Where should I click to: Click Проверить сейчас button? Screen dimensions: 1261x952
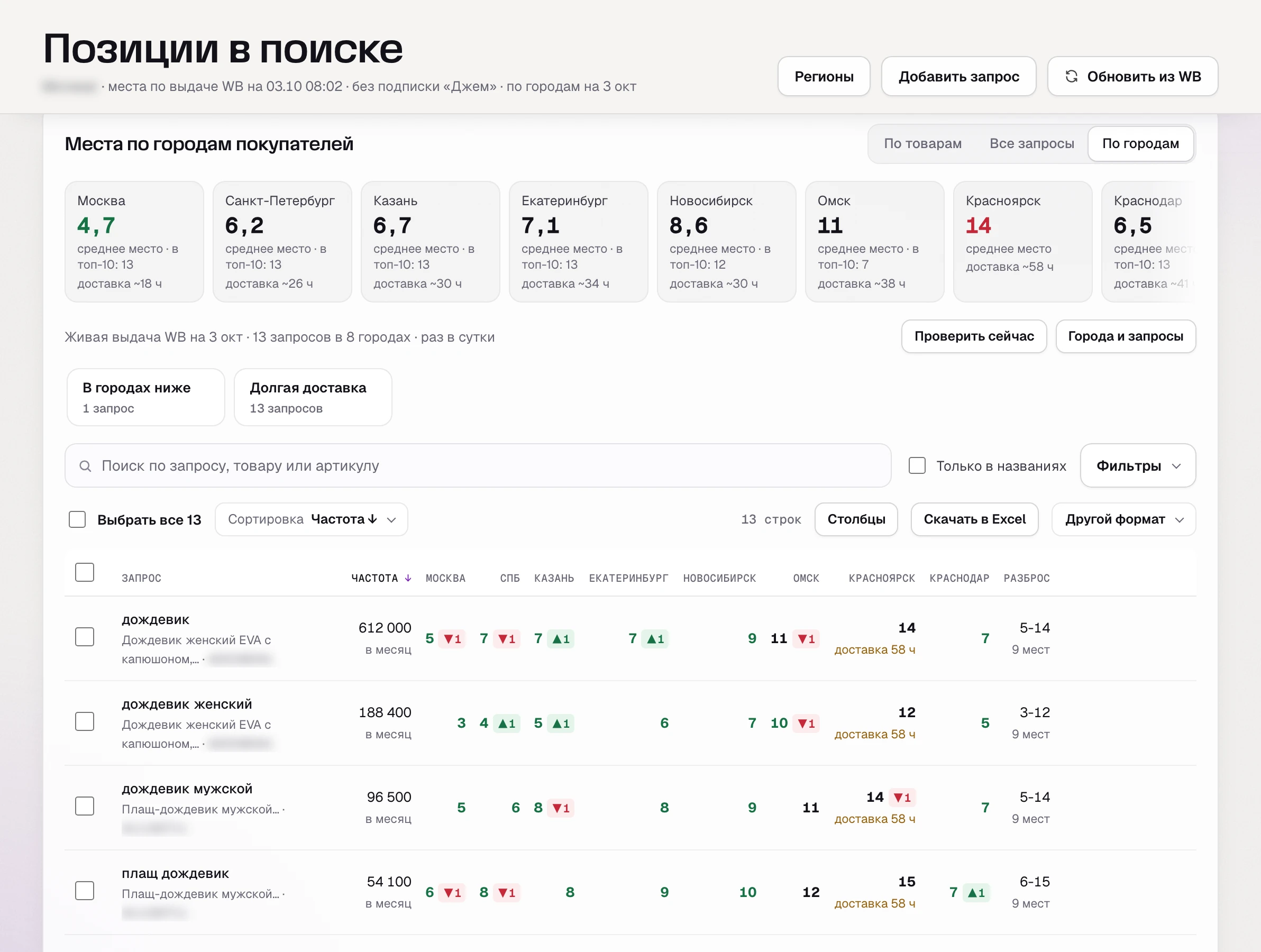[974, 336]
